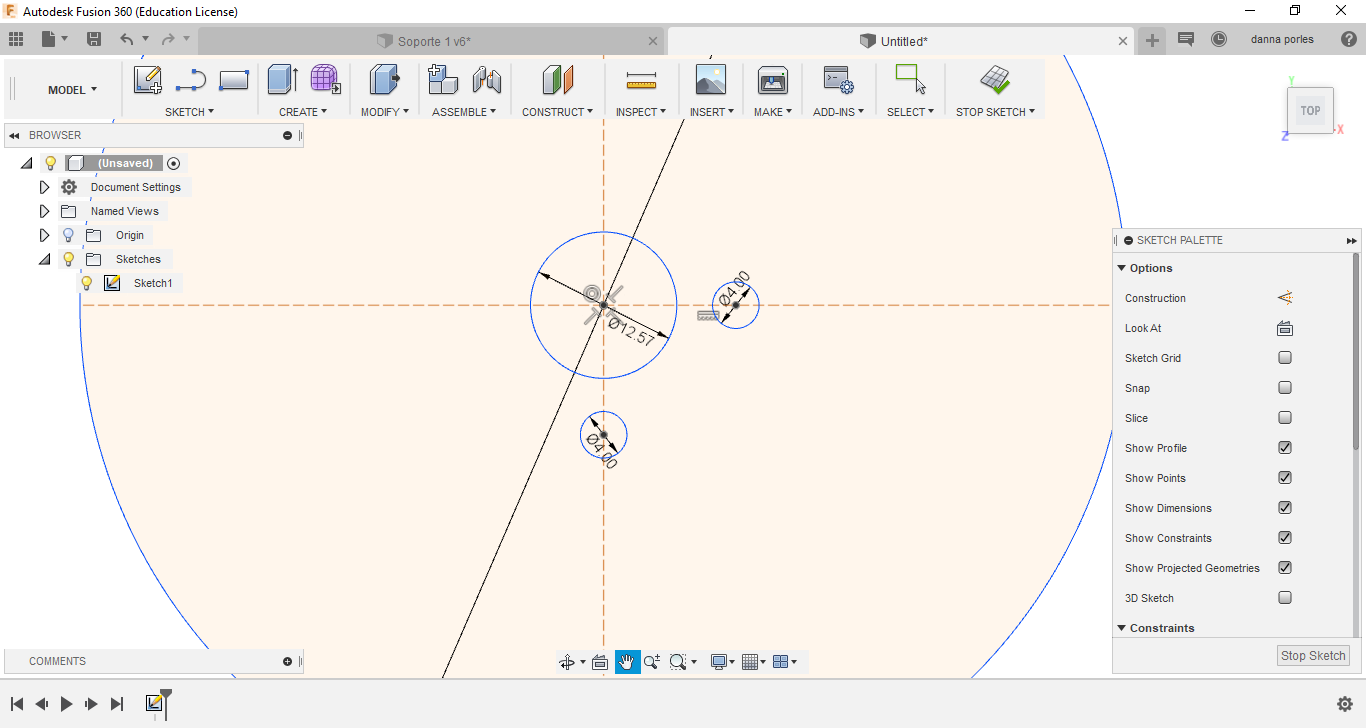Click the Press Pull Modify icon

[384, 80]
